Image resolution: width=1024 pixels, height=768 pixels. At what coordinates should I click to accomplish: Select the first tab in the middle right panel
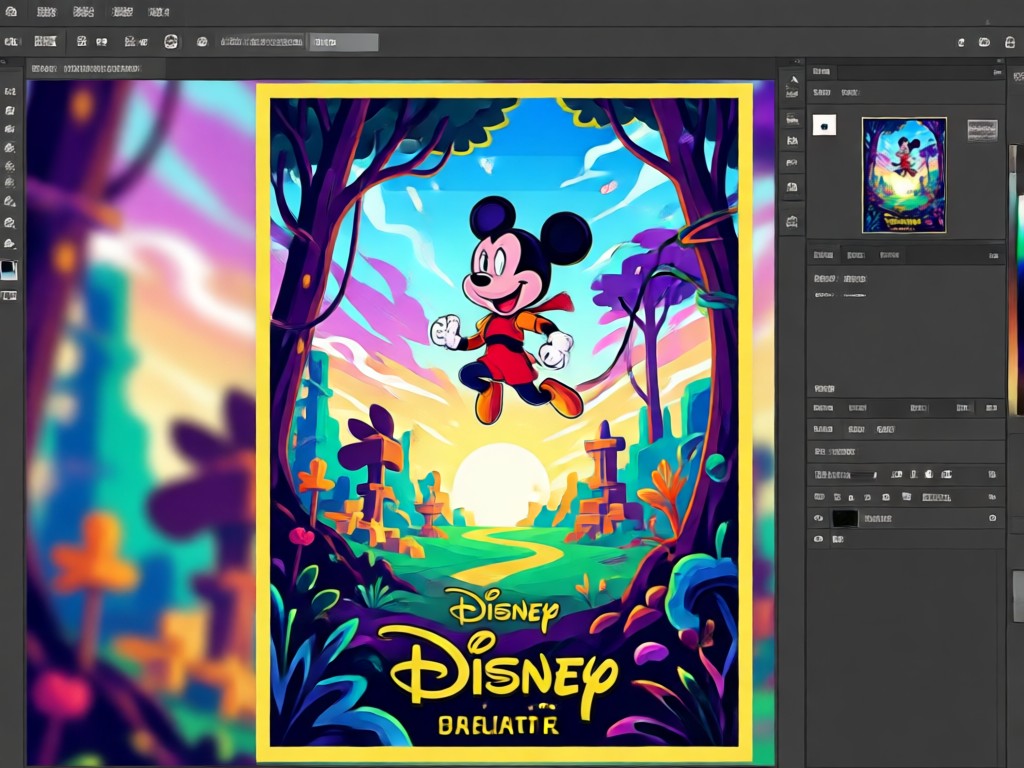823,255
